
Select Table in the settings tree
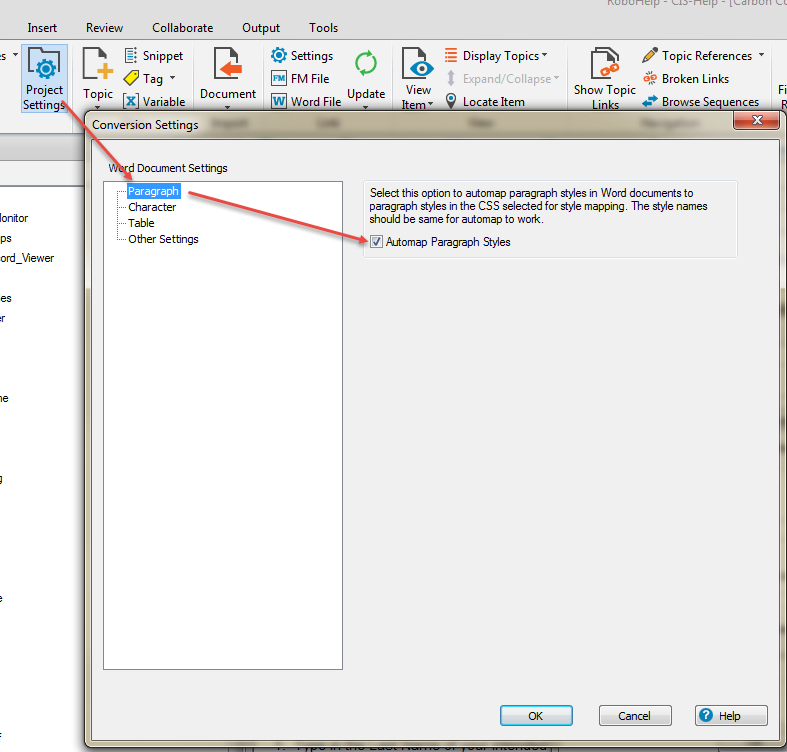coord(141,223)
